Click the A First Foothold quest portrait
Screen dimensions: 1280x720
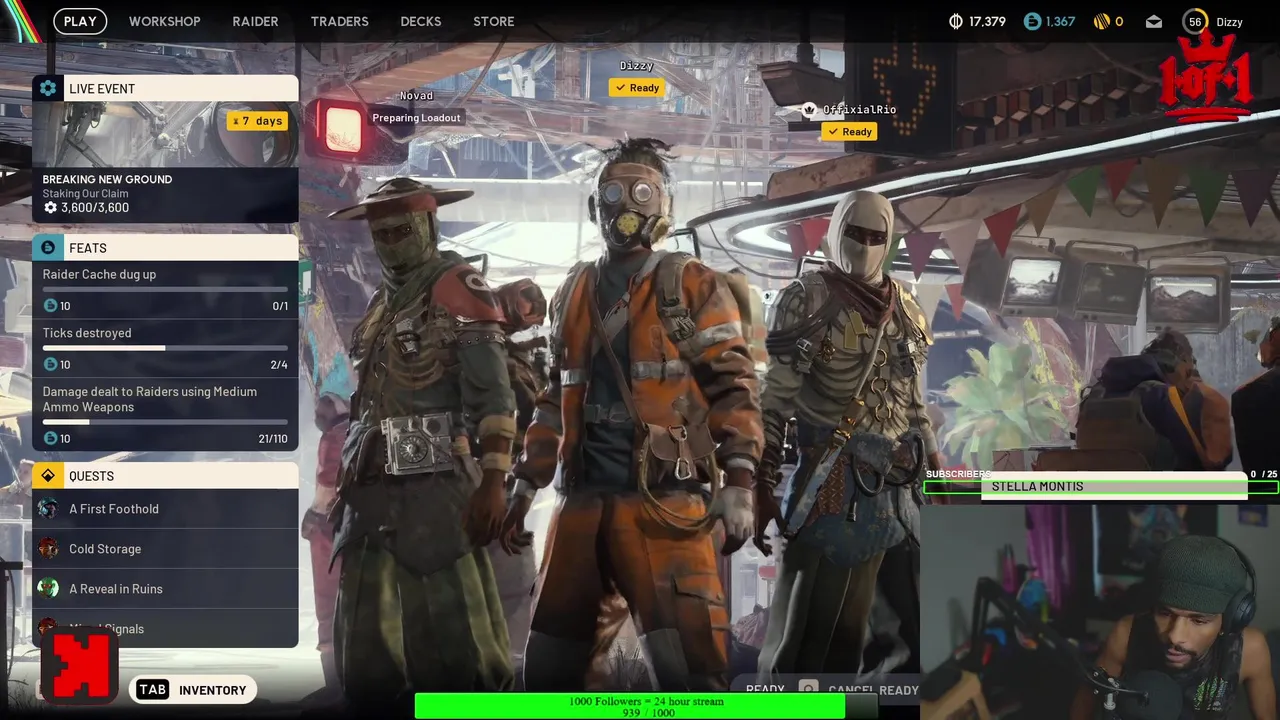pyautogui.click(x=48, y=509)
